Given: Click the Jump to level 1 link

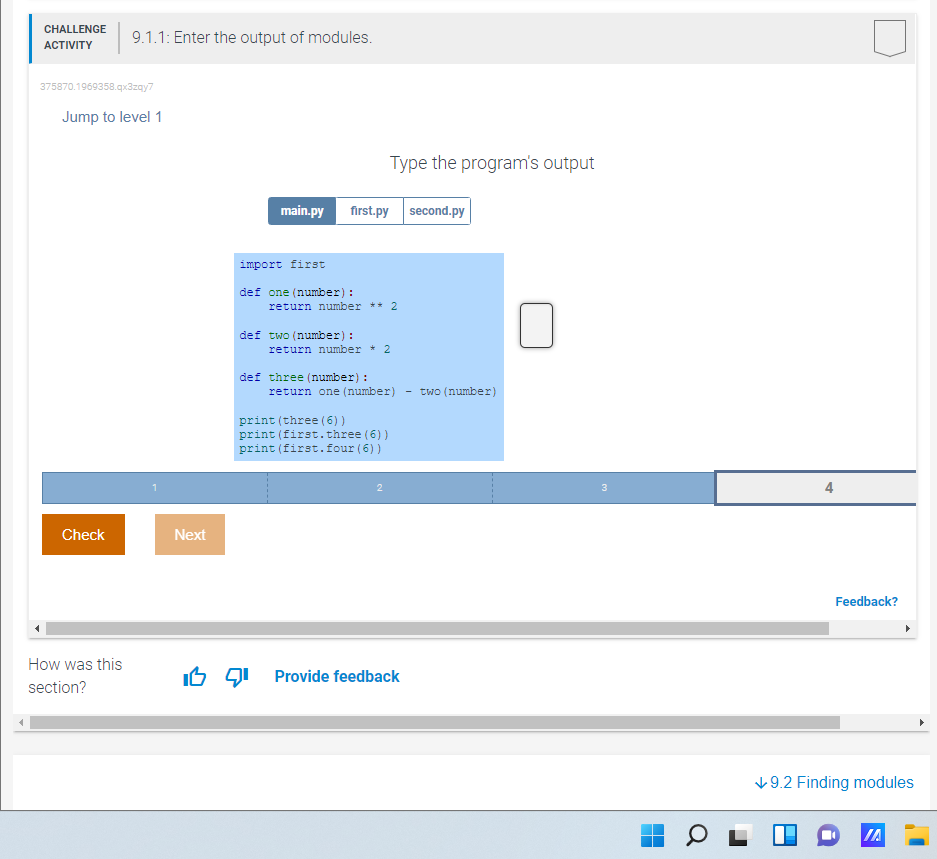Looking at the screenshot, I should [112, 117].
